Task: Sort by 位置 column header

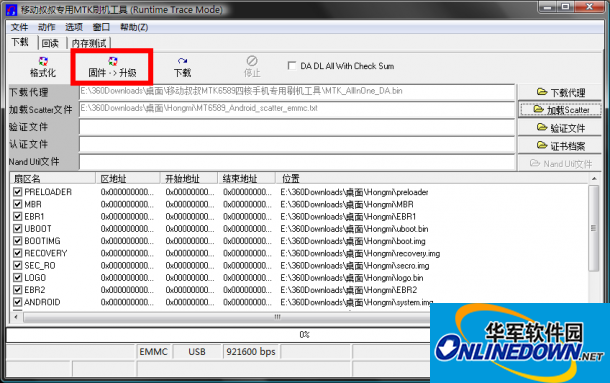Action: point(432,179)
